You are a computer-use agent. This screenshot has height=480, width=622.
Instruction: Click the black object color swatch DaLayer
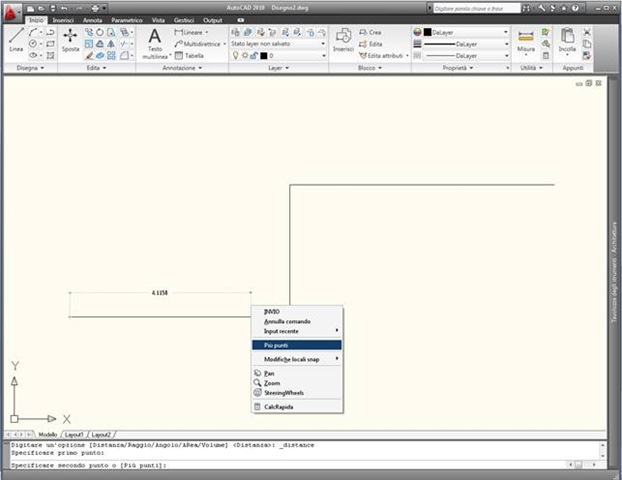[x=427, y=32]
